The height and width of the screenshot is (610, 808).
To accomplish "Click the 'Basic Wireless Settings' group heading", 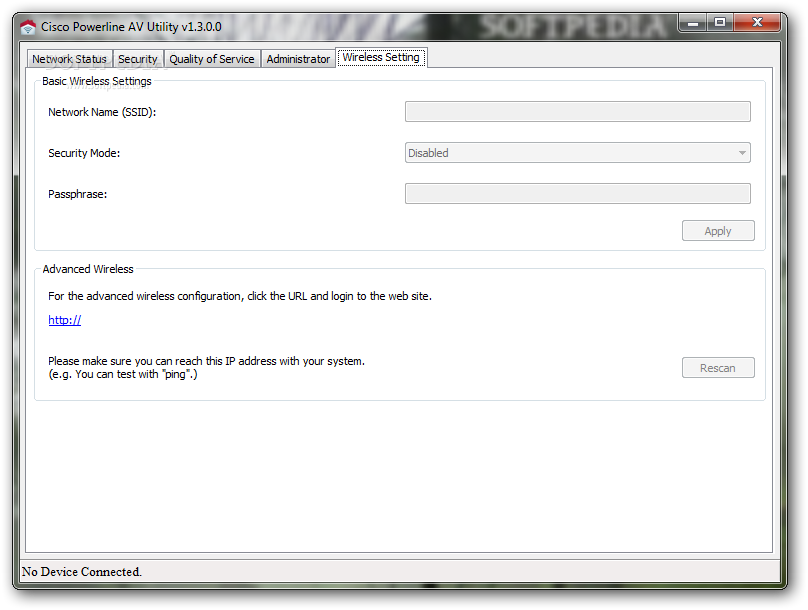I will pyautogui.click(x=97, y=81).
